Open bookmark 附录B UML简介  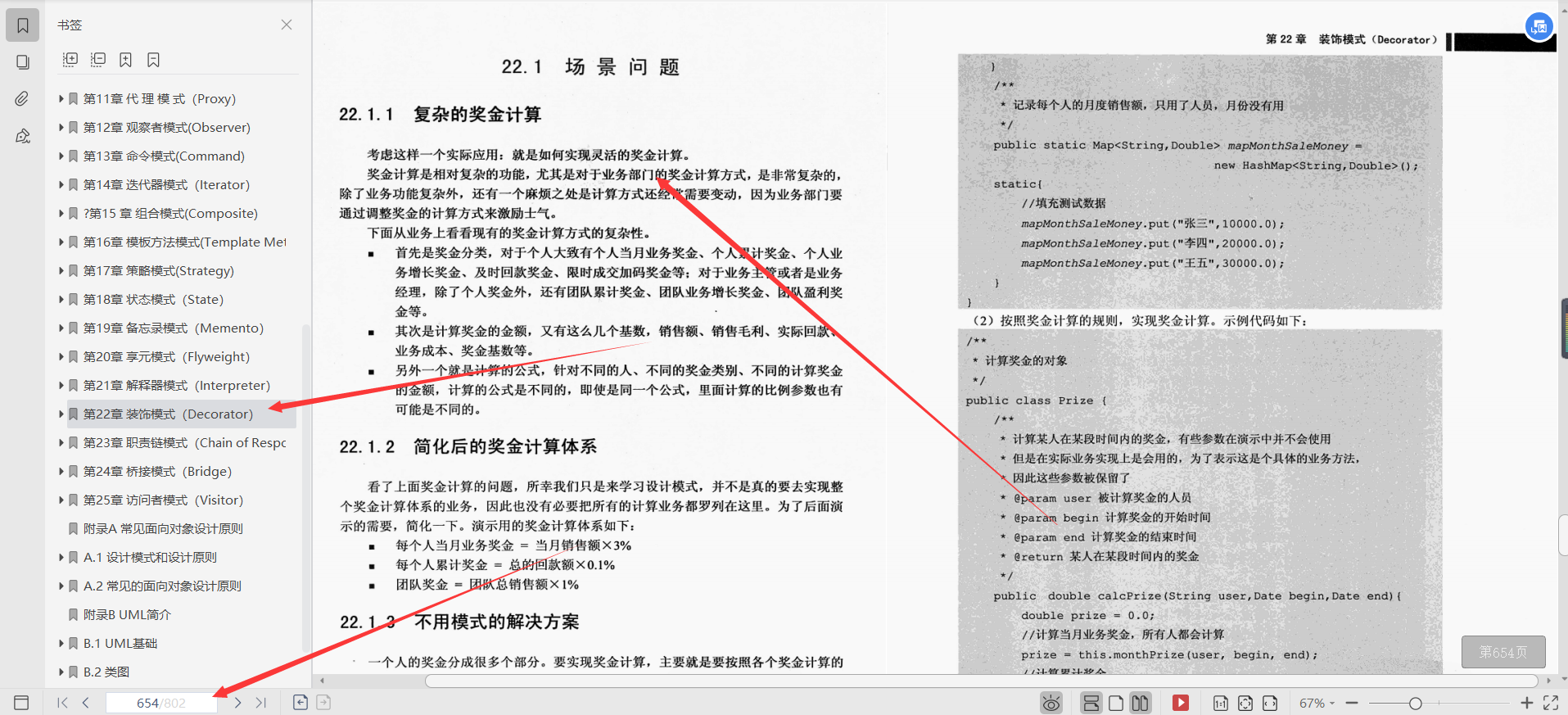coord(127,614)
